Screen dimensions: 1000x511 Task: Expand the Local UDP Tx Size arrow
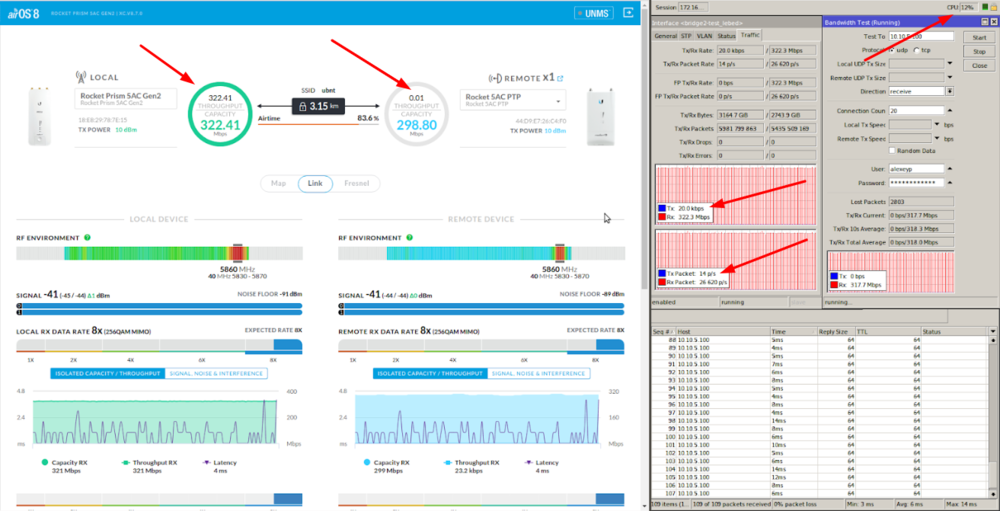(x=949, y=63)
